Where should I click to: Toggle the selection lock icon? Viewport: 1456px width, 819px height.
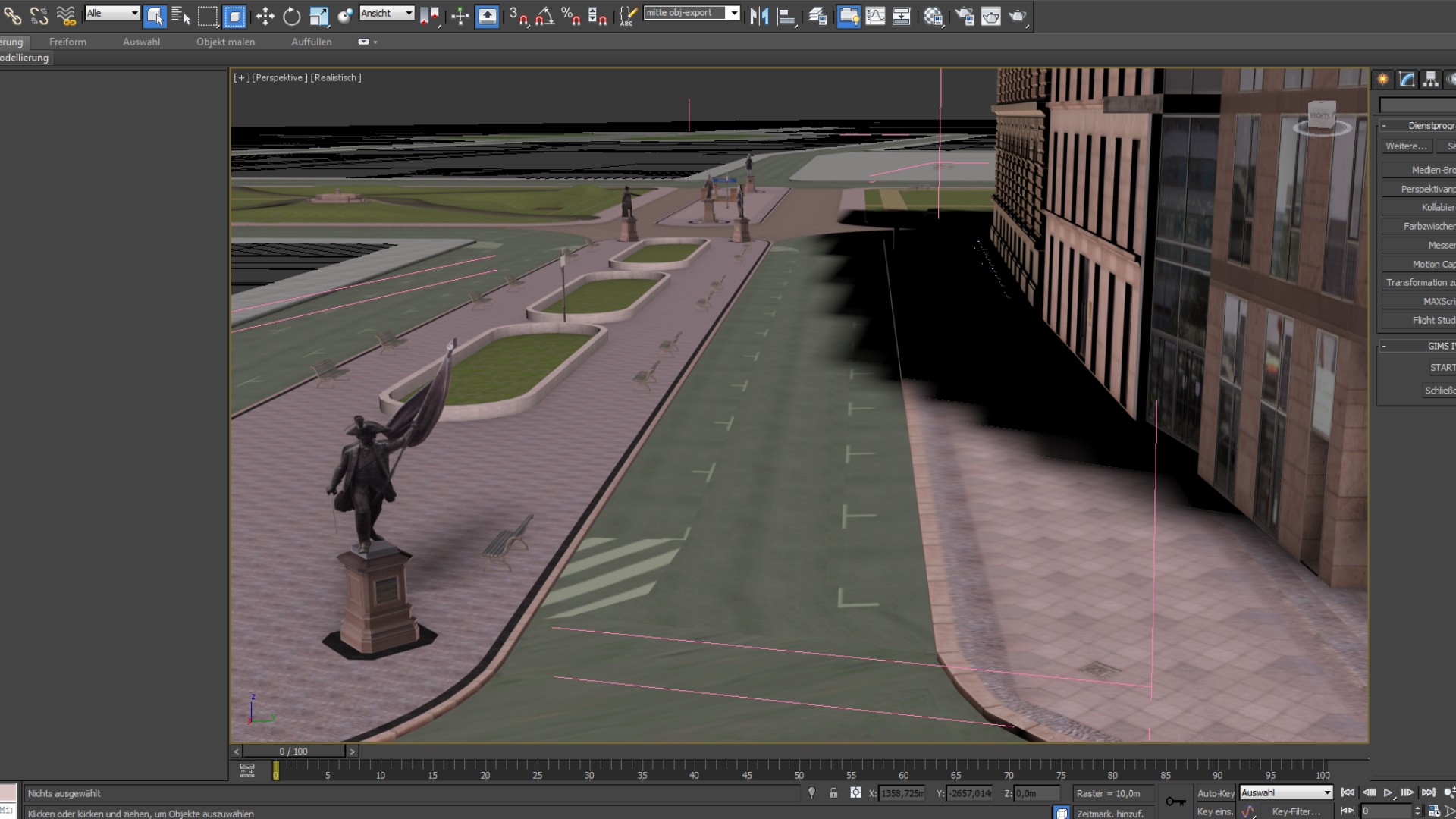[833, 793]
